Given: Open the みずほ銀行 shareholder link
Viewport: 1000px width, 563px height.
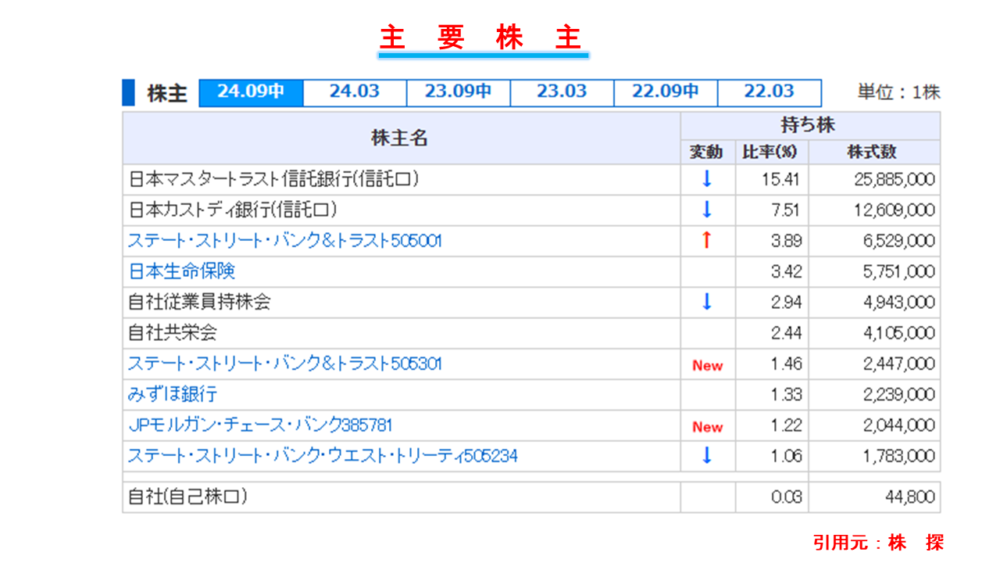Looking at the screenshot, I should click(x=173, y=395).
